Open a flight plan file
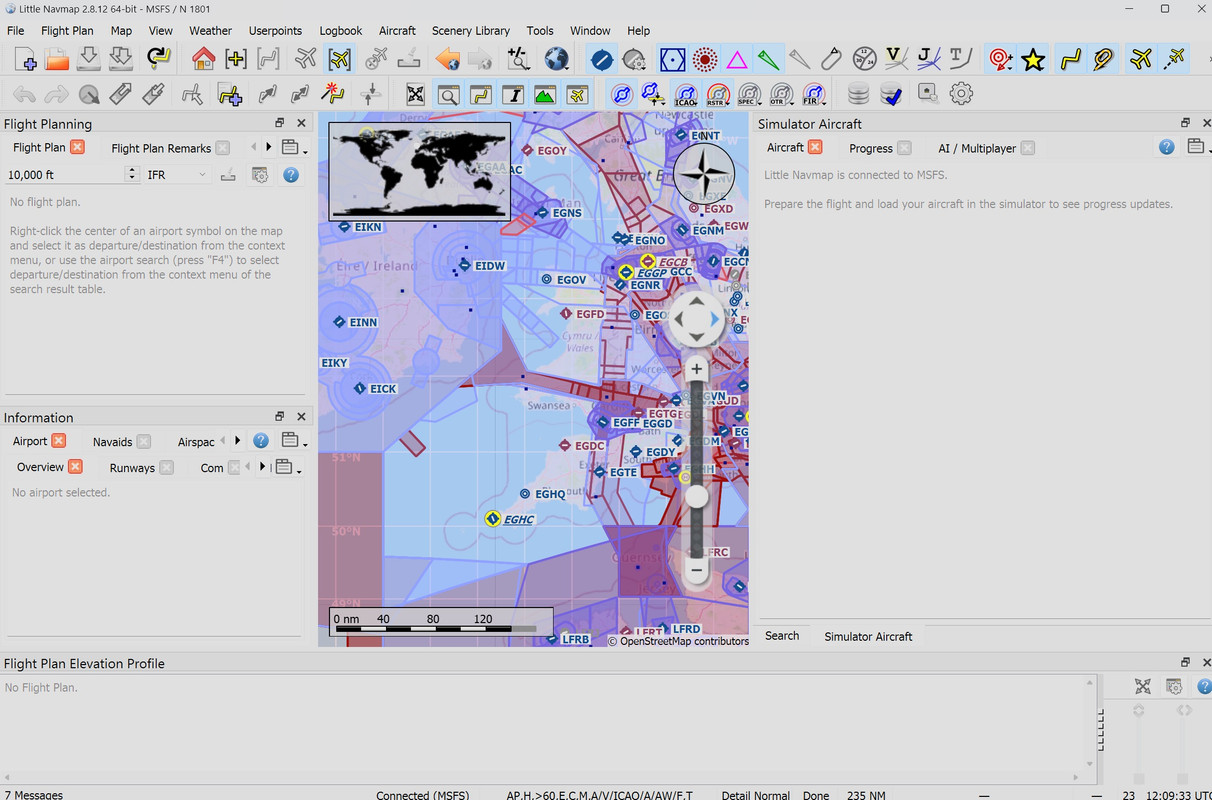Image resolution: width=1212 pixels, height=800 pixels. click(57, 60)
